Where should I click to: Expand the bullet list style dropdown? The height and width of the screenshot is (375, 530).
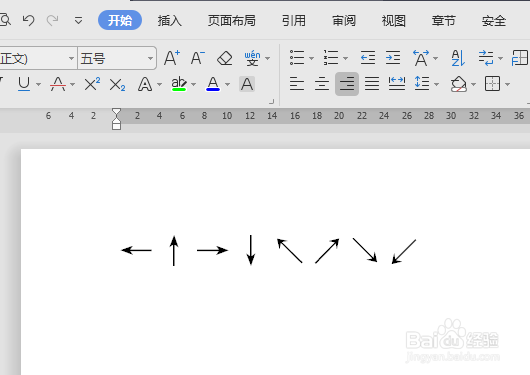click(x=312, y=58)
